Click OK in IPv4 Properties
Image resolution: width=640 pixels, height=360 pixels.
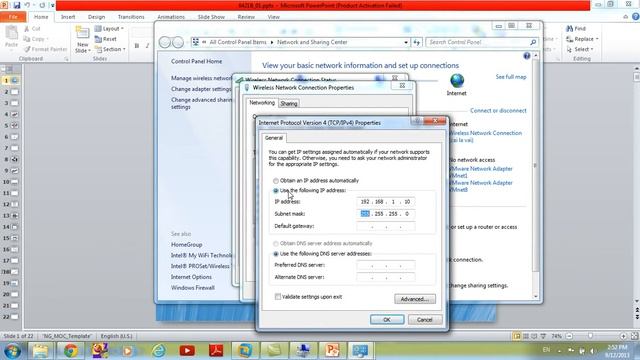tap(387, 320)
